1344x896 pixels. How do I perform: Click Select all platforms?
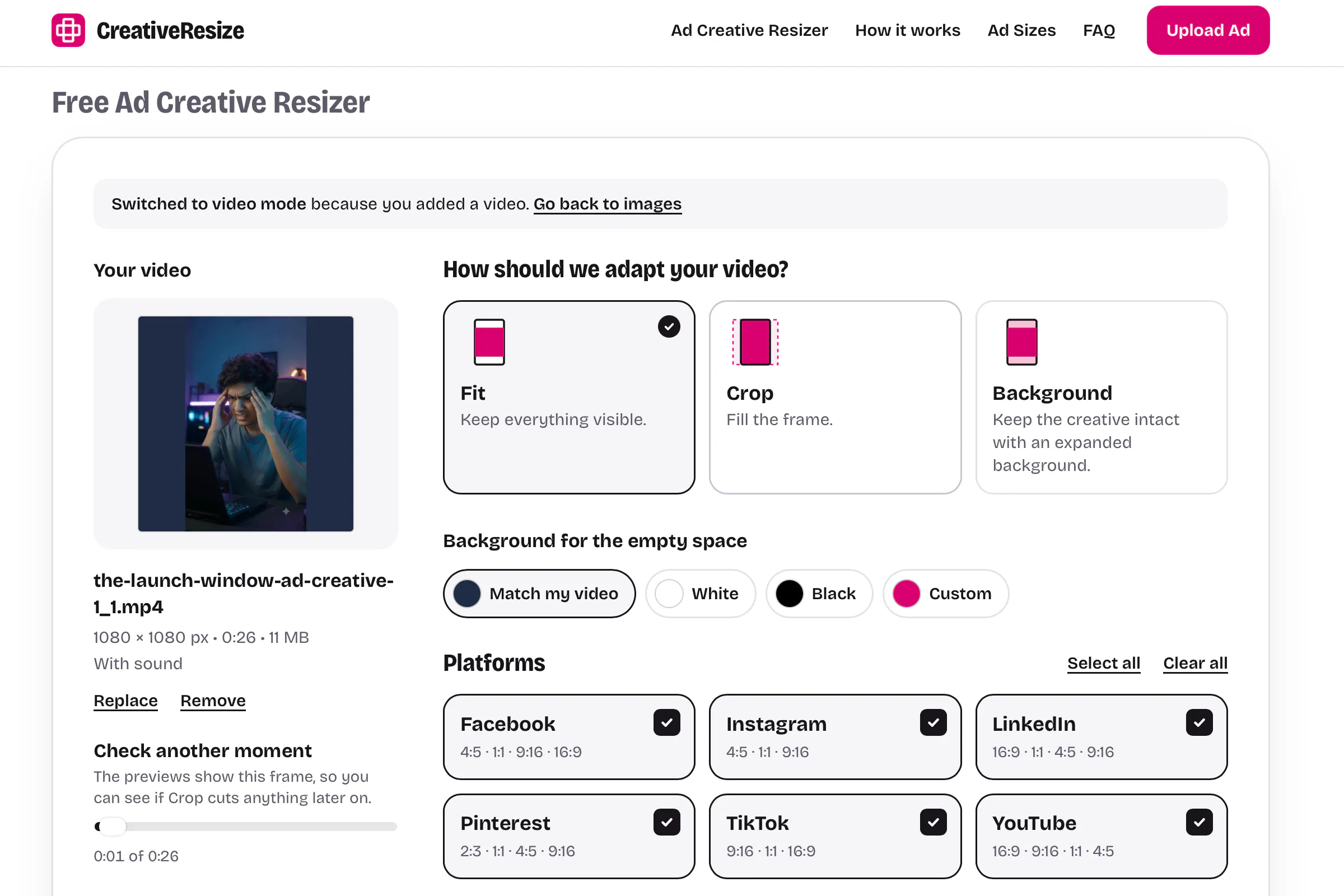click(x=1103, y=663)
